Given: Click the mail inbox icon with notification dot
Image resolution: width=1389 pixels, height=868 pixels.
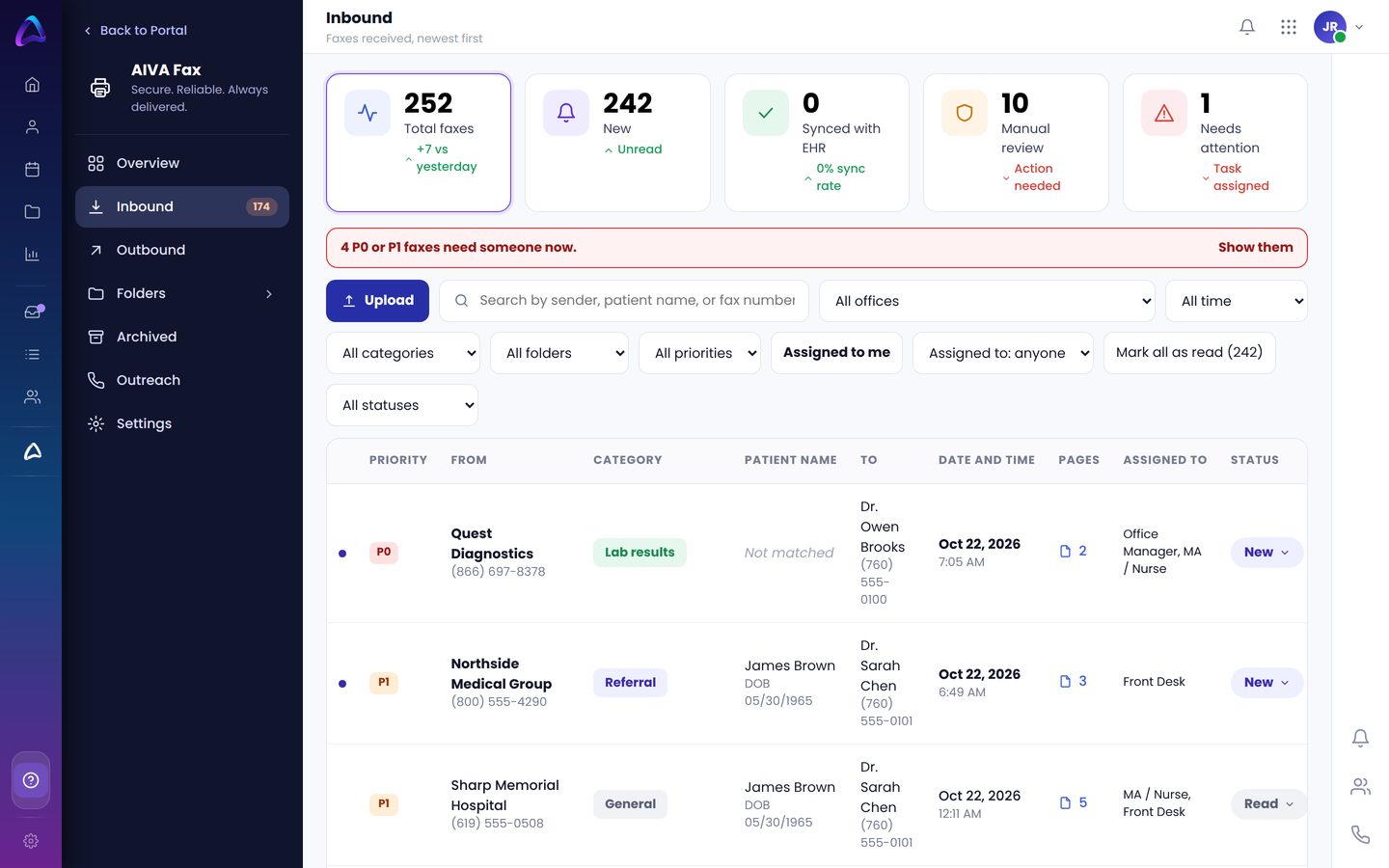Looking at the screenshot, I should tap(33, 312).
